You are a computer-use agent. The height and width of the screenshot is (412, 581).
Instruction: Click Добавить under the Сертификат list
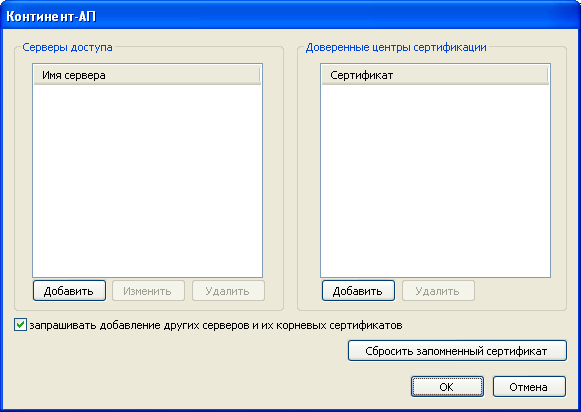click(x=358, y=291)
